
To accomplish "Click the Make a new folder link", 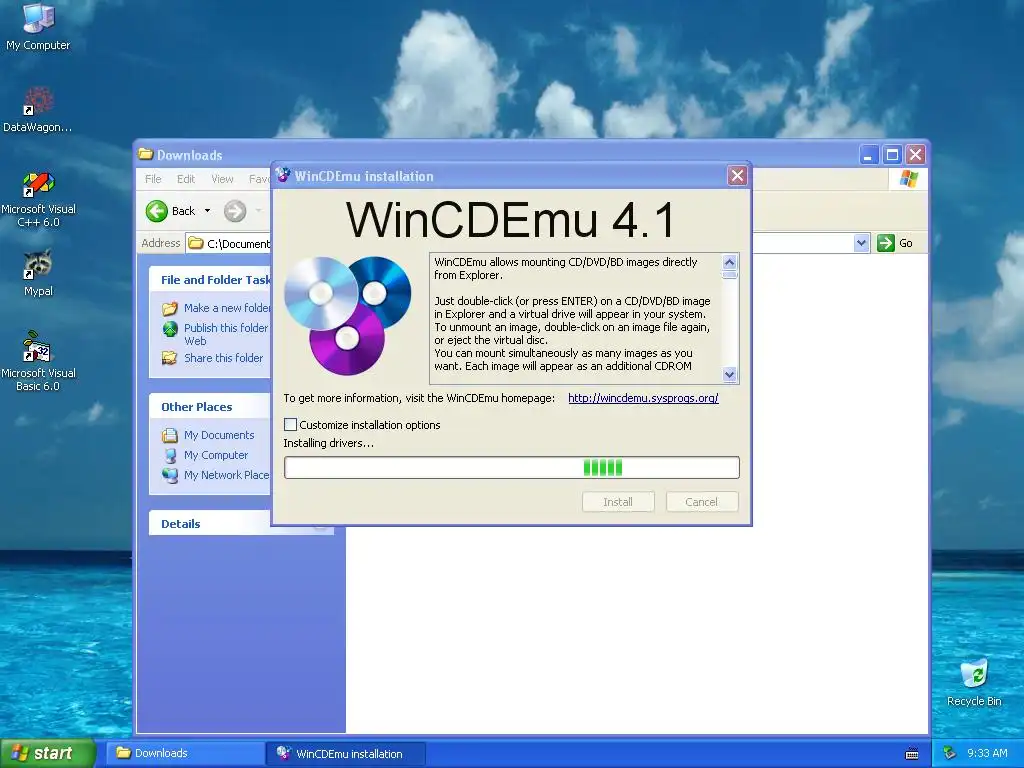I will (x=227, y=308).
